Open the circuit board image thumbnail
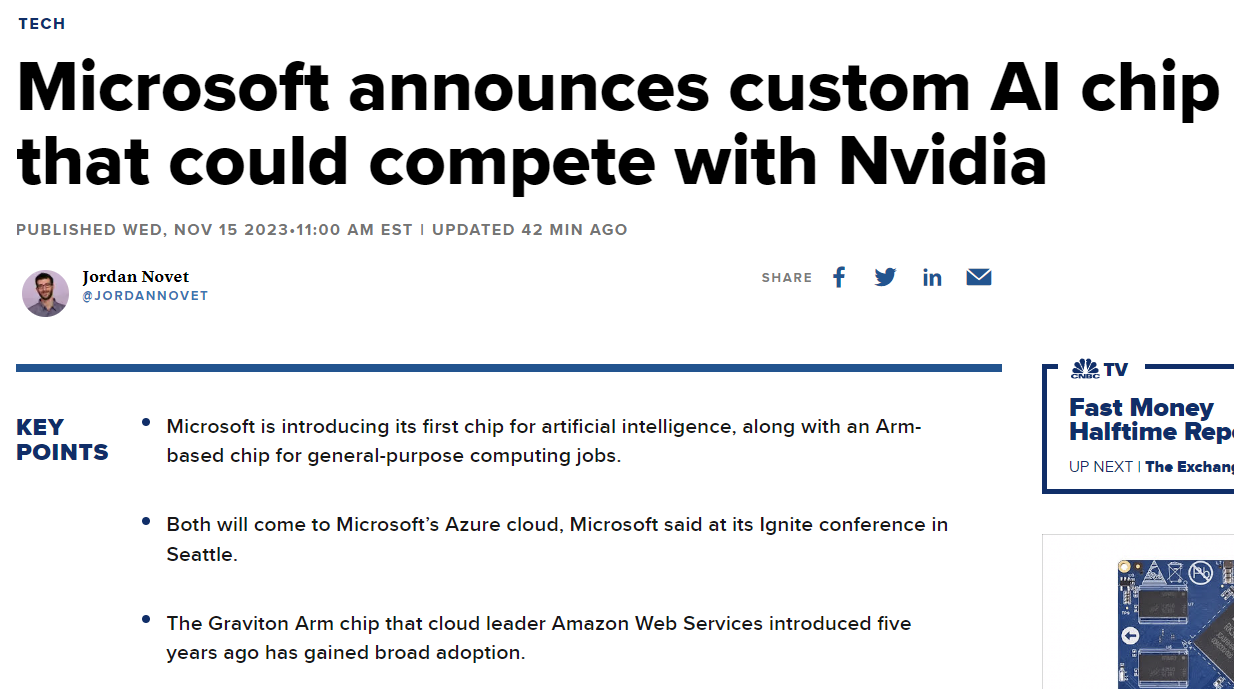The image size is (1234, 689). click(1174, 622)
